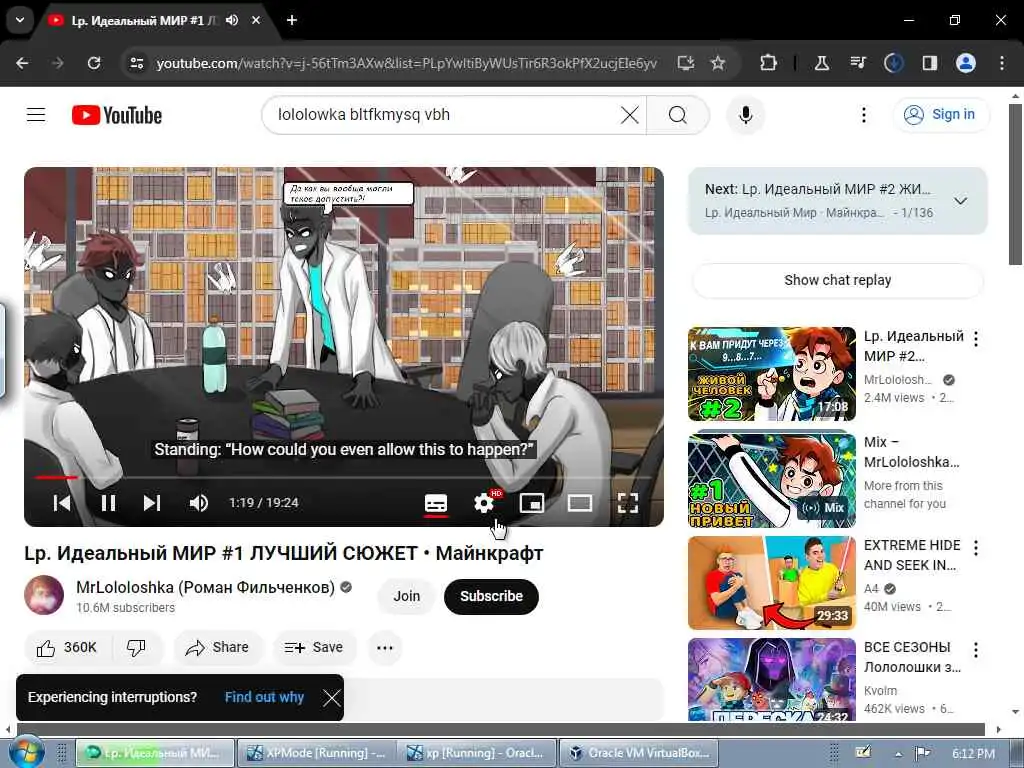
Task: Save video to a playlist
Action: click(314, 647)
